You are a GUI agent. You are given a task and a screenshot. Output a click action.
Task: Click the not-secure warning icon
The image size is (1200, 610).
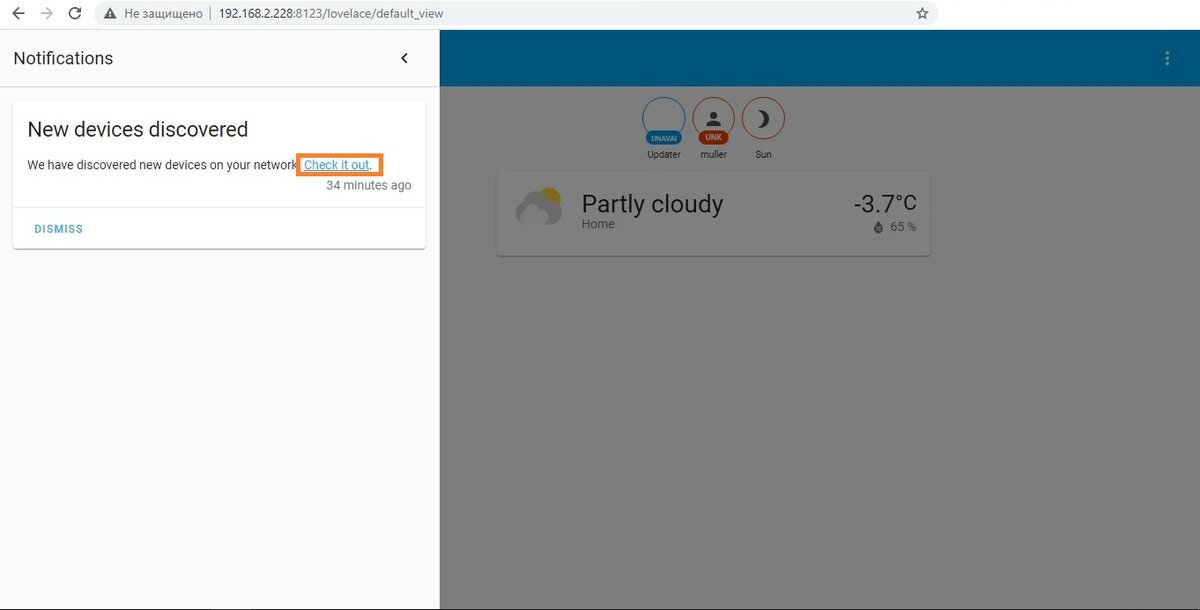click(110, 14)
